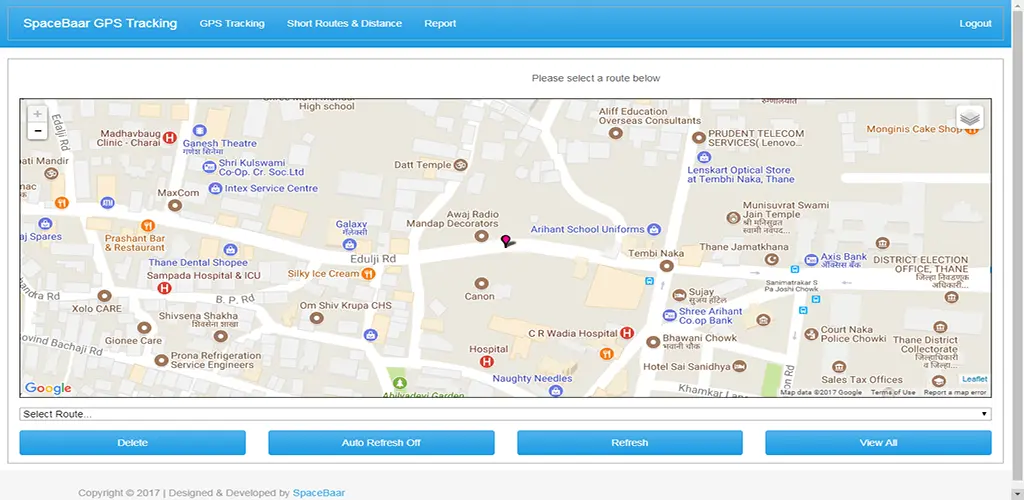This screenshot has width=1024, height=500.
Task: Go to the Report menu item
Action: 440,23
